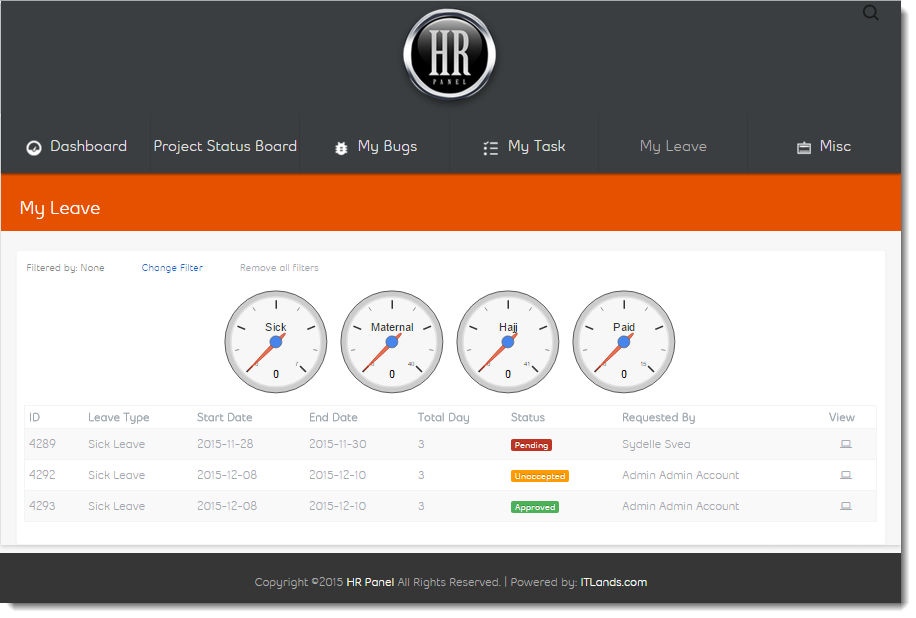Click the bug icon beside My Bugs
The height and width of the screenshot is (618, 916).
click(x=341, y=148)
